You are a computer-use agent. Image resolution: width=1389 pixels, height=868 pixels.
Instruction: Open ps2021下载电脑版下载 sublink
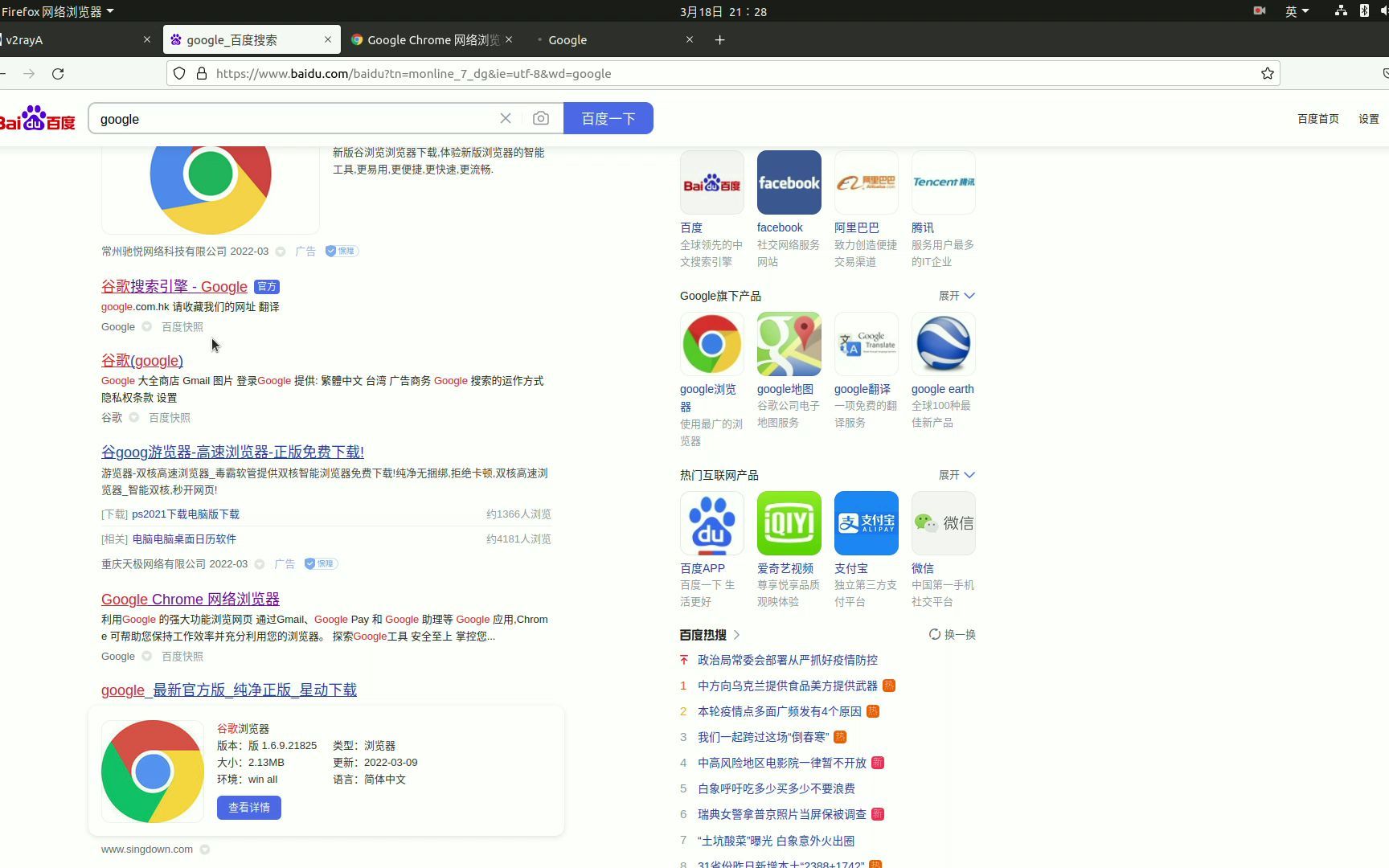[x=186, y=514]
